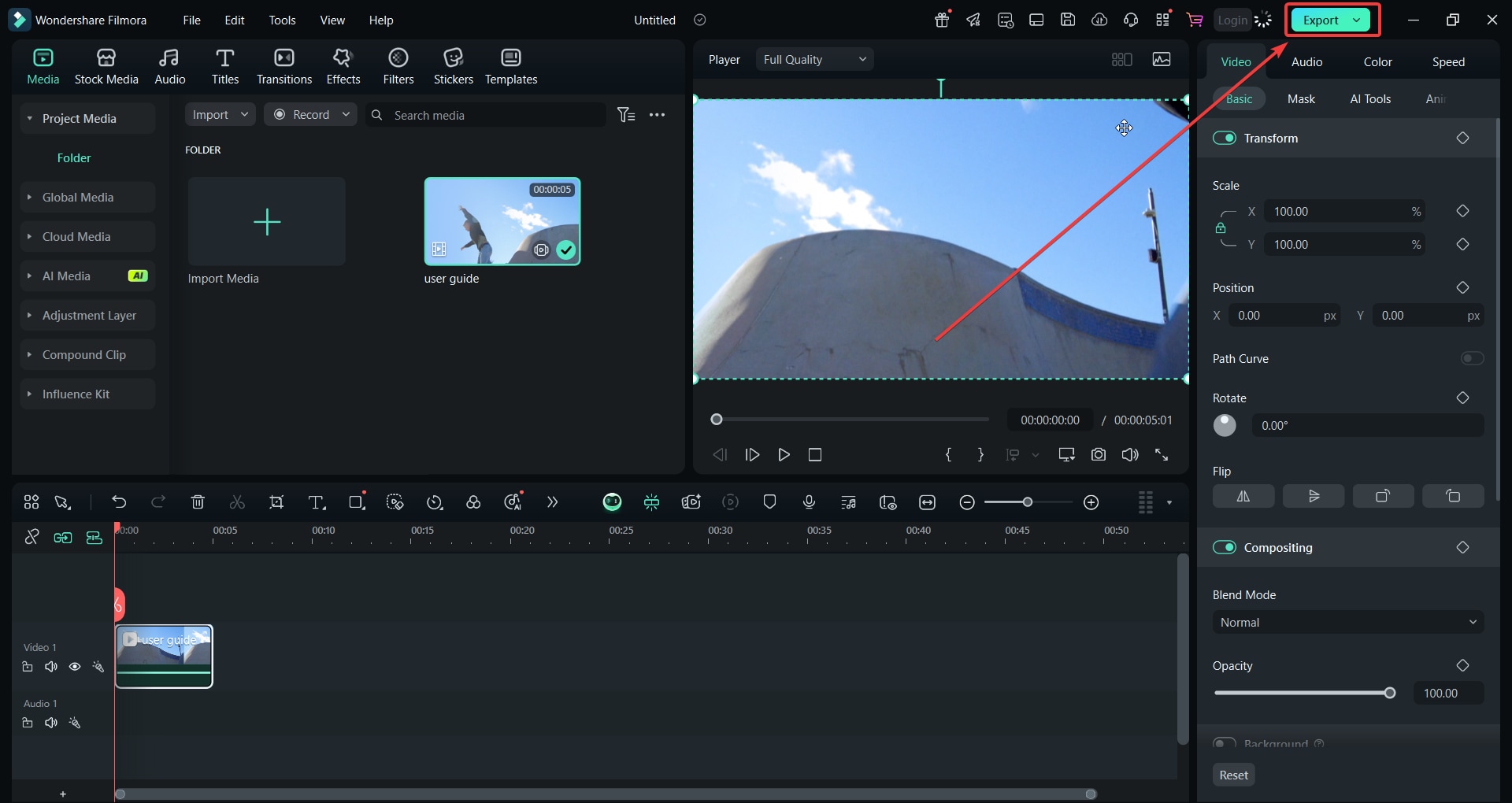Click the text tool icon in timeline toolbar

[x=317, y=502]
